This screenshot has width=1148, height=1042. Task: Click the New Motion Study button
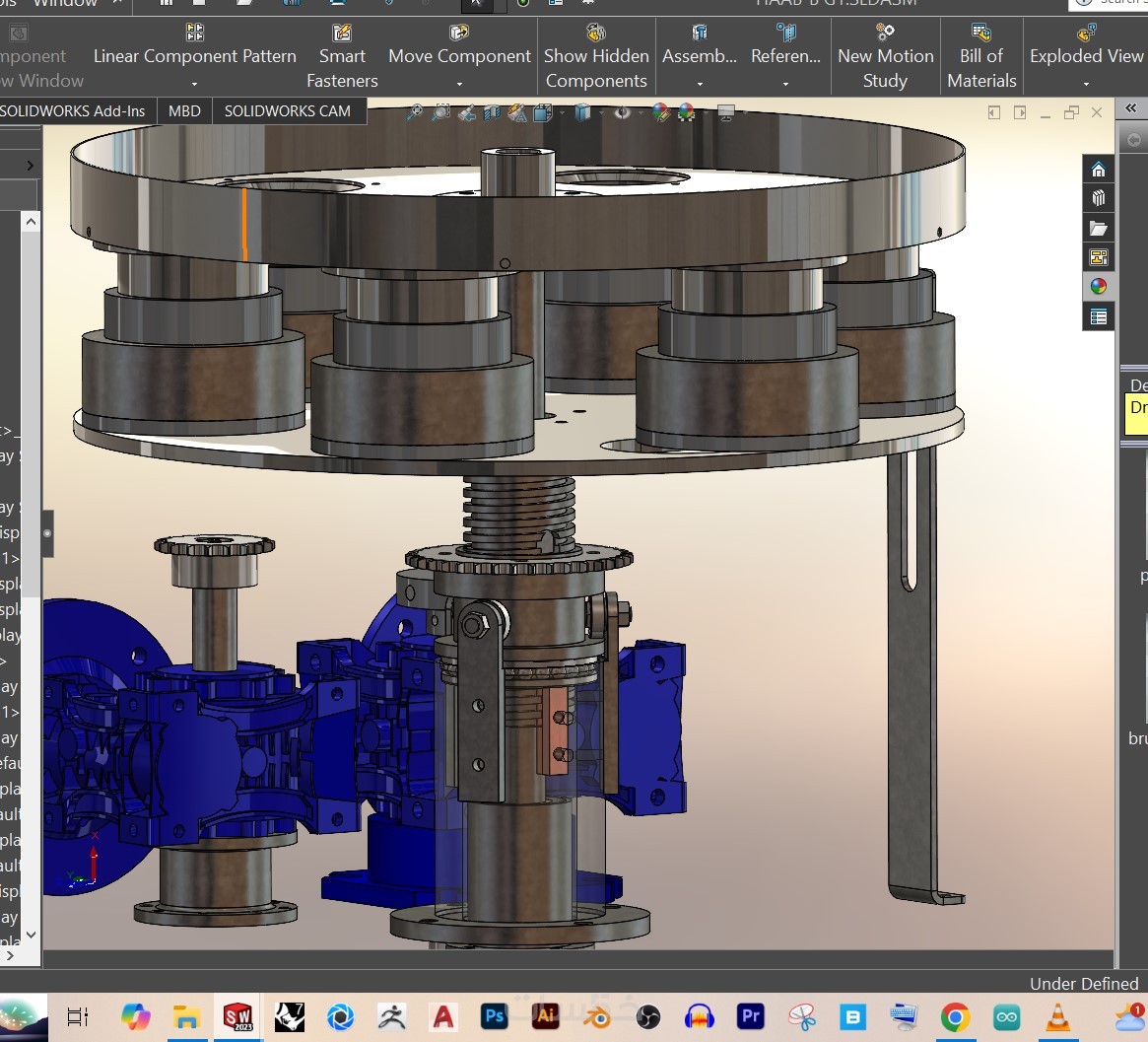pos(885,57)
